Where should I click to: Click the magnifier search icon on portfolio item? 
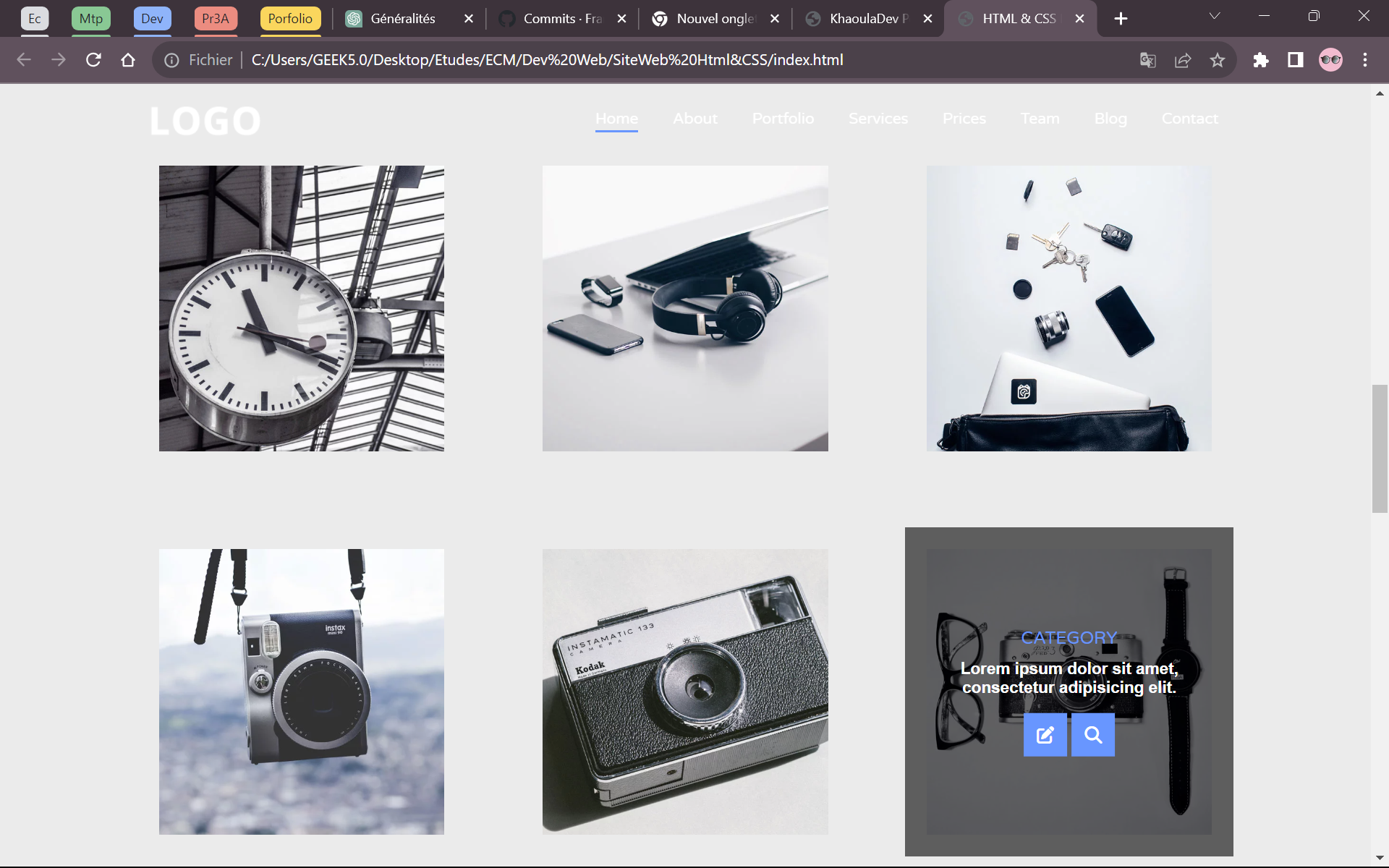(1092, 735)
